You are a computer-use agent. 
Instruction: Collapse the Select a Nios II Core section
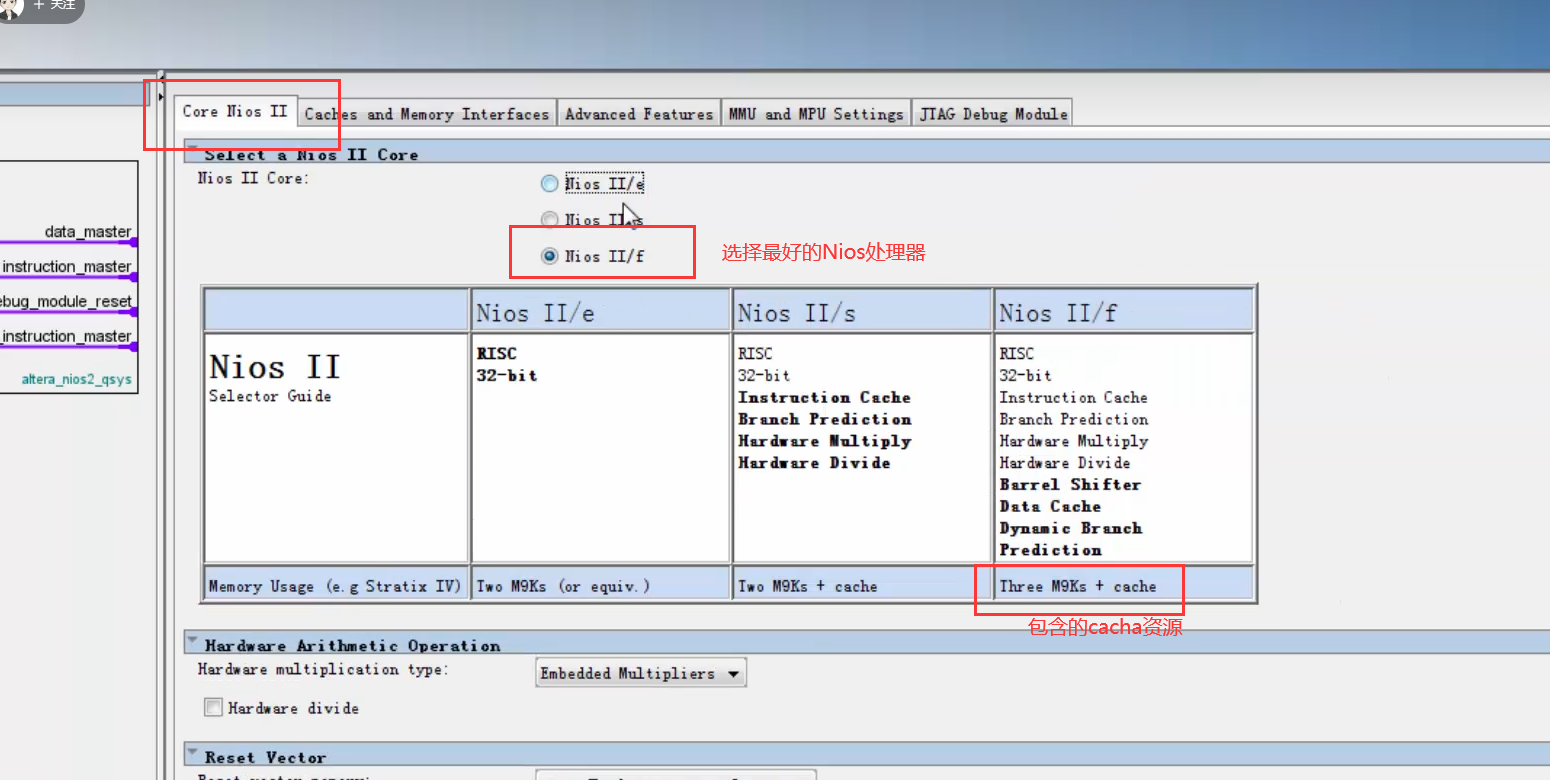pyautogui.click(x=192, y=148)
